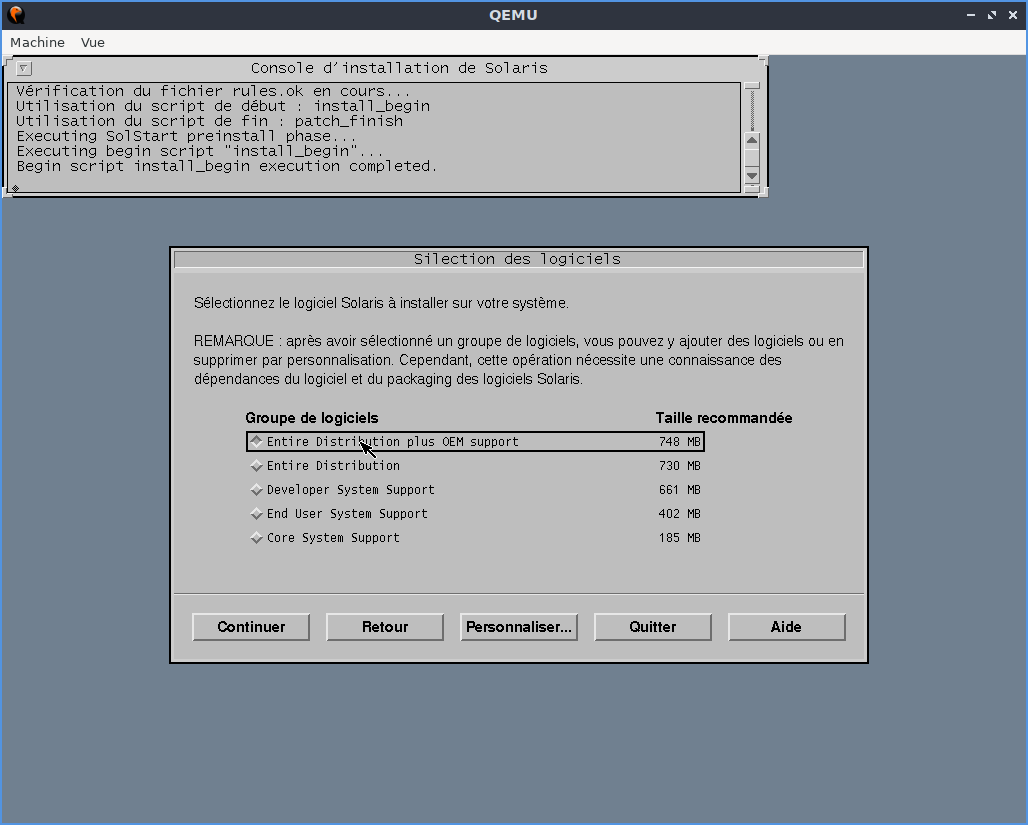Click the console line 'Begin script install_begin execution completed.'
1028x825 pixels.
coord(226,166)
